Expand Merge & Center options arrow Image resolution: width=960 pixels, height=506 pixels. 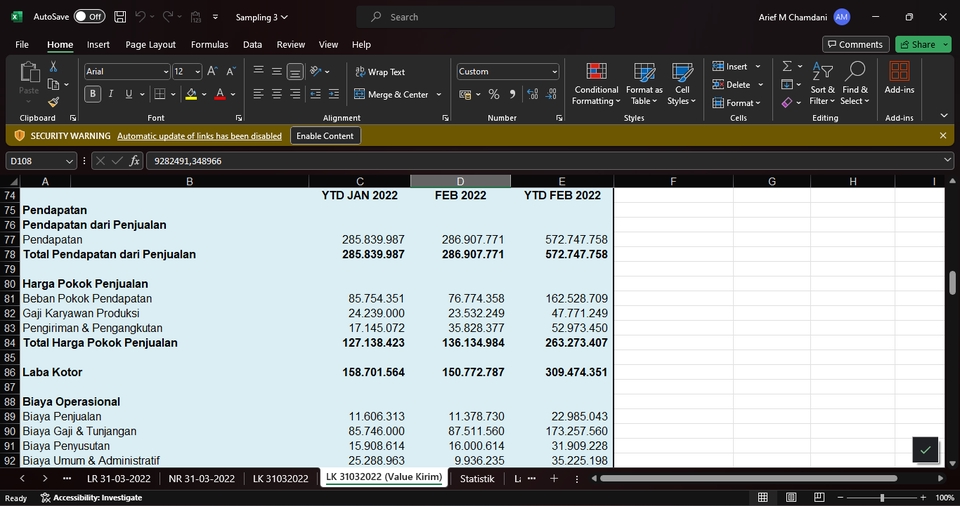pos(438,94)
